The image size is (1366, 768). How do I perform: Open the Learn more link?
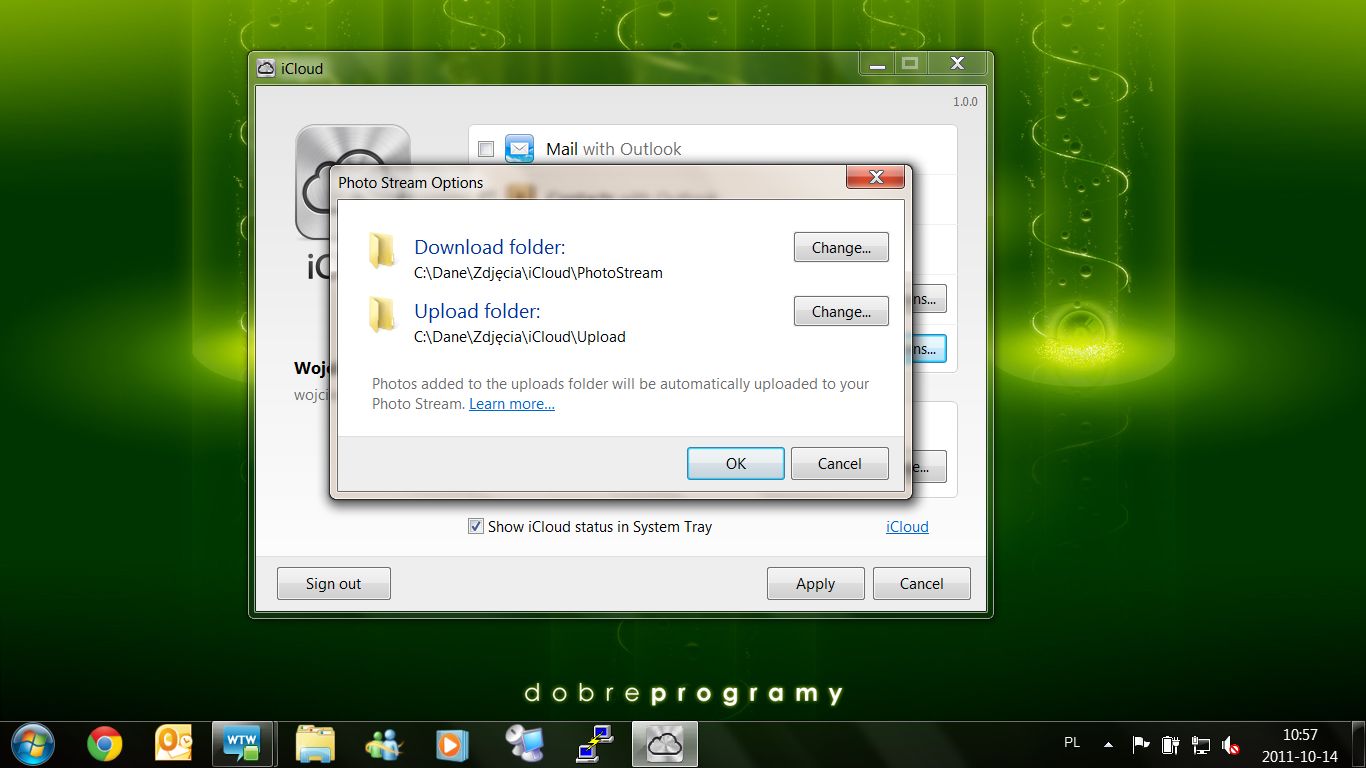(512, 404)
